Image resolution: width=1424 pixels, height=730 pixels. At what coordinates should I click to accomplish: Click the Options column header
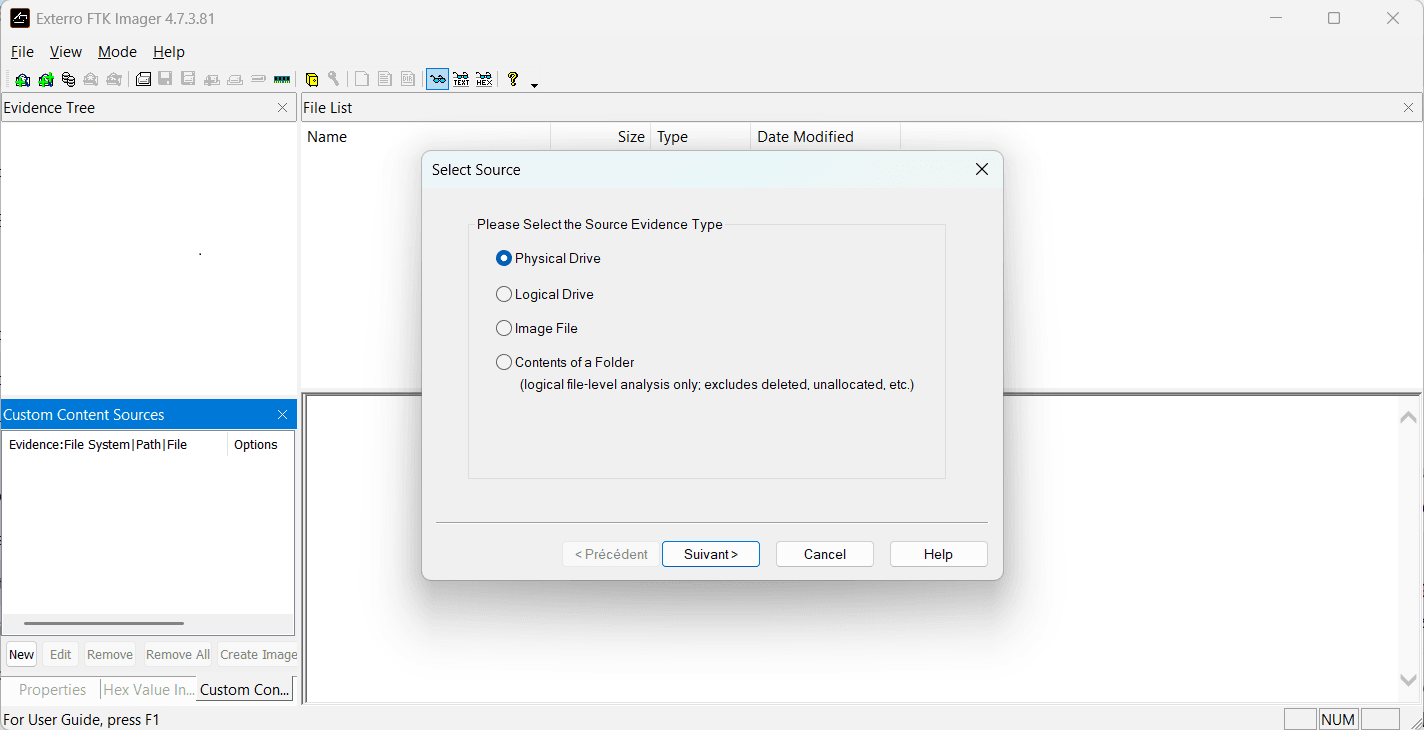pyautogui.click(x=260, y=445)
